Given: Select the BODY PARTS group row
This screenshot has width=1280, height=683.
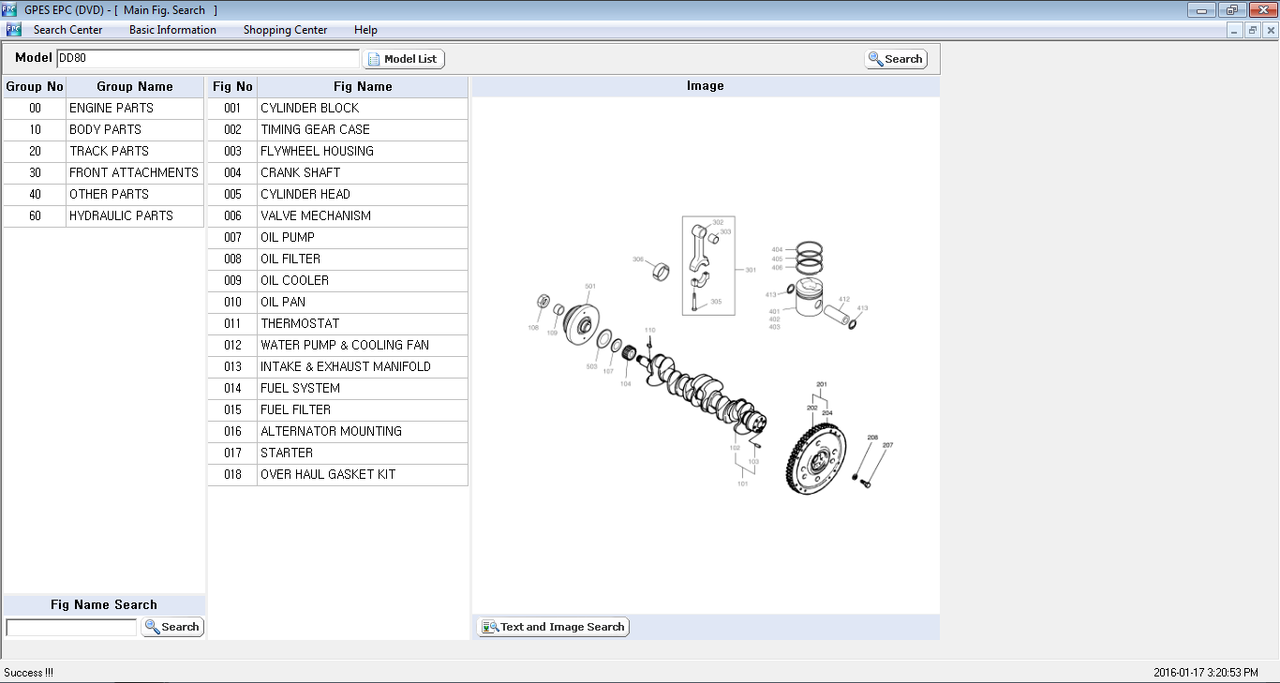Looking at the screenshot, I should 104,130.
